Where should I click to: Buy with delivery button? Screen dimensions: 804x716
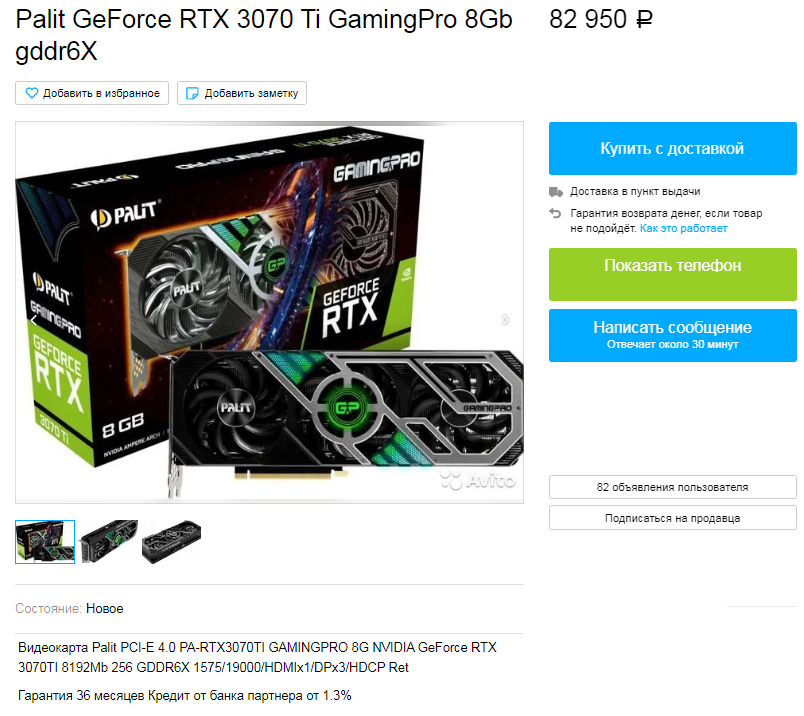672,149
